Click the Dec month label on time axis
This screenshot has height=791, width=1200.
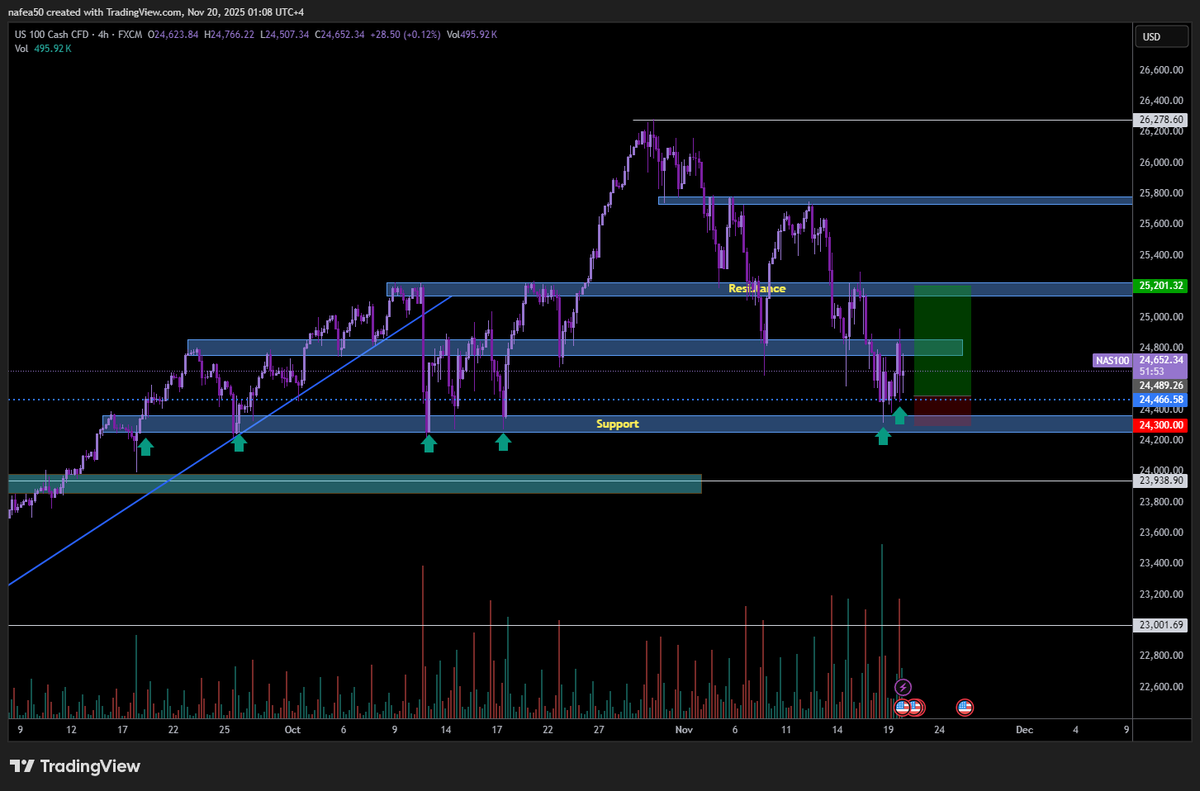(x=1024, y=730)
